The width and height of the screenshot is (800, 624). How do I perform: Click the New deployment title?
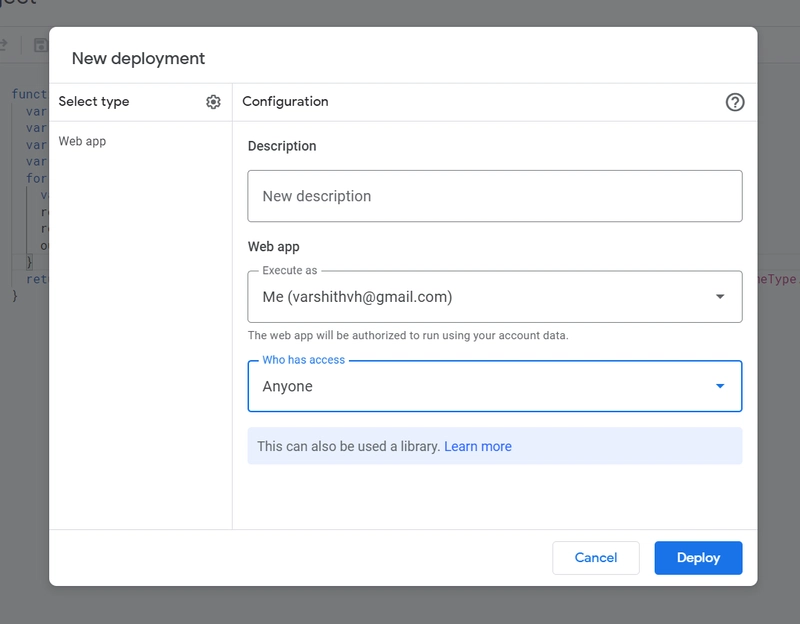[x=138, y=59]
